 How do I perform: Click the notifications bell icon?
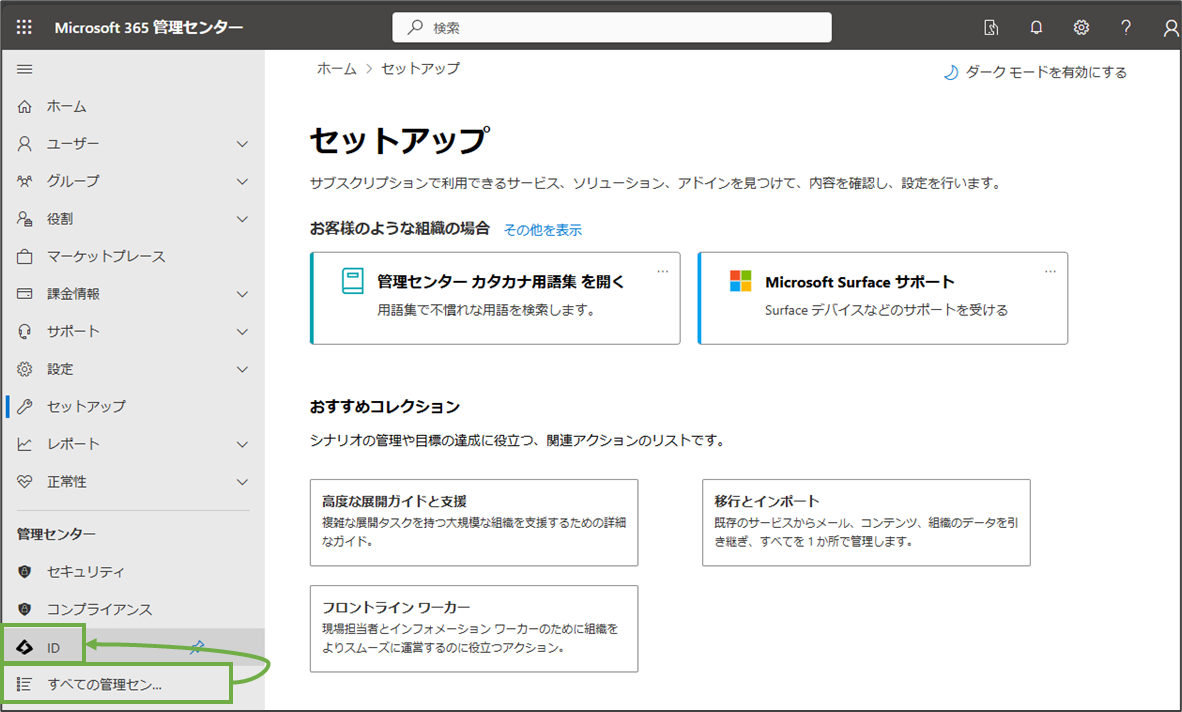click(x=1037, y=28)
